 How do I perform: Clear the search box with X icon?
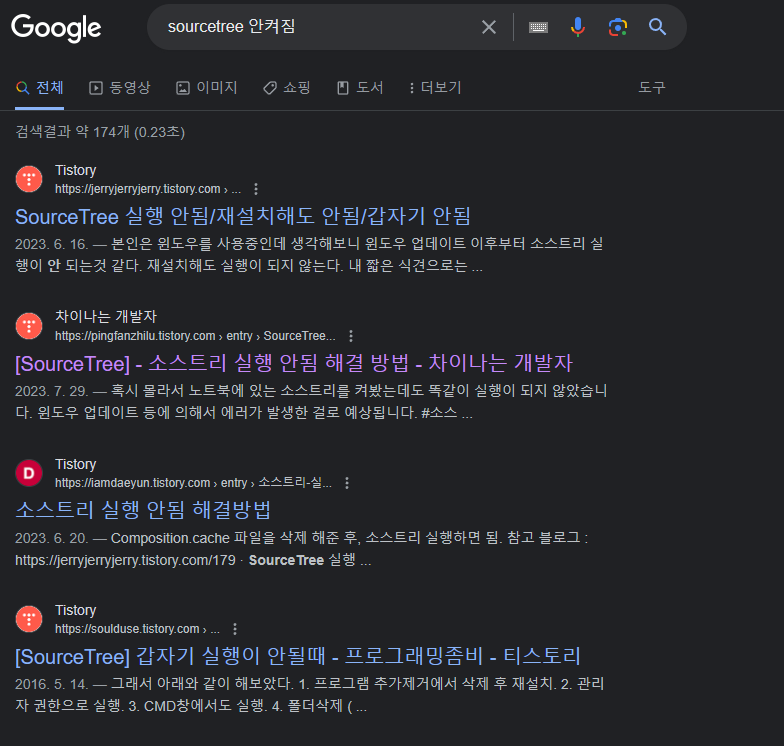coord(488,27)
